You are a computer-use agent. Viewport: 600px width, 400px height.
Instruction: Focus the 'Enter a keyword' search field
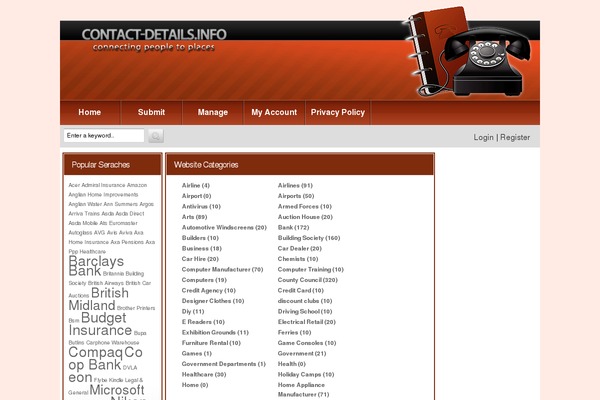[x=104, y=136]
